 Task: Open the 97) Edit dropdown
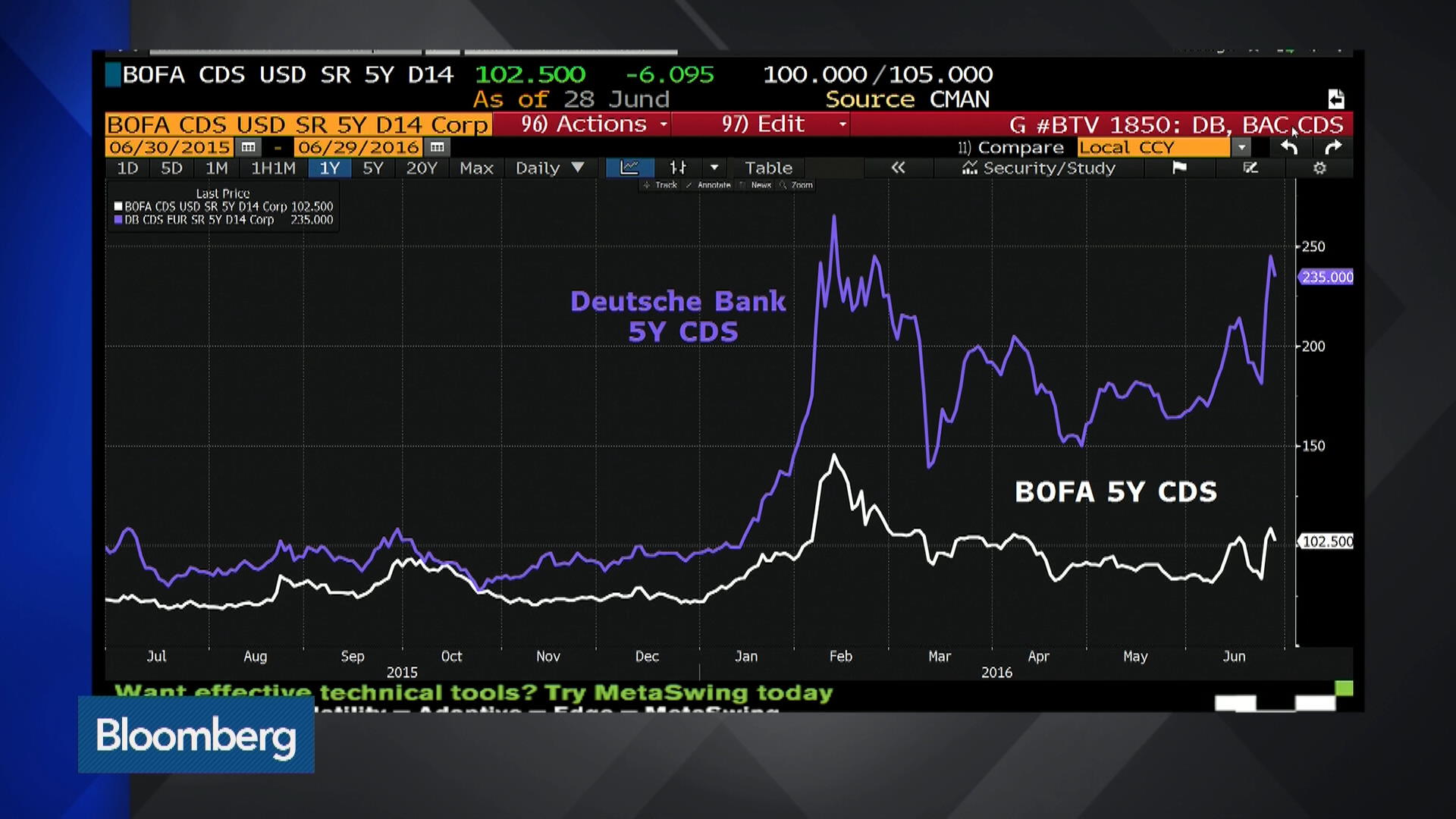[761, 124]
